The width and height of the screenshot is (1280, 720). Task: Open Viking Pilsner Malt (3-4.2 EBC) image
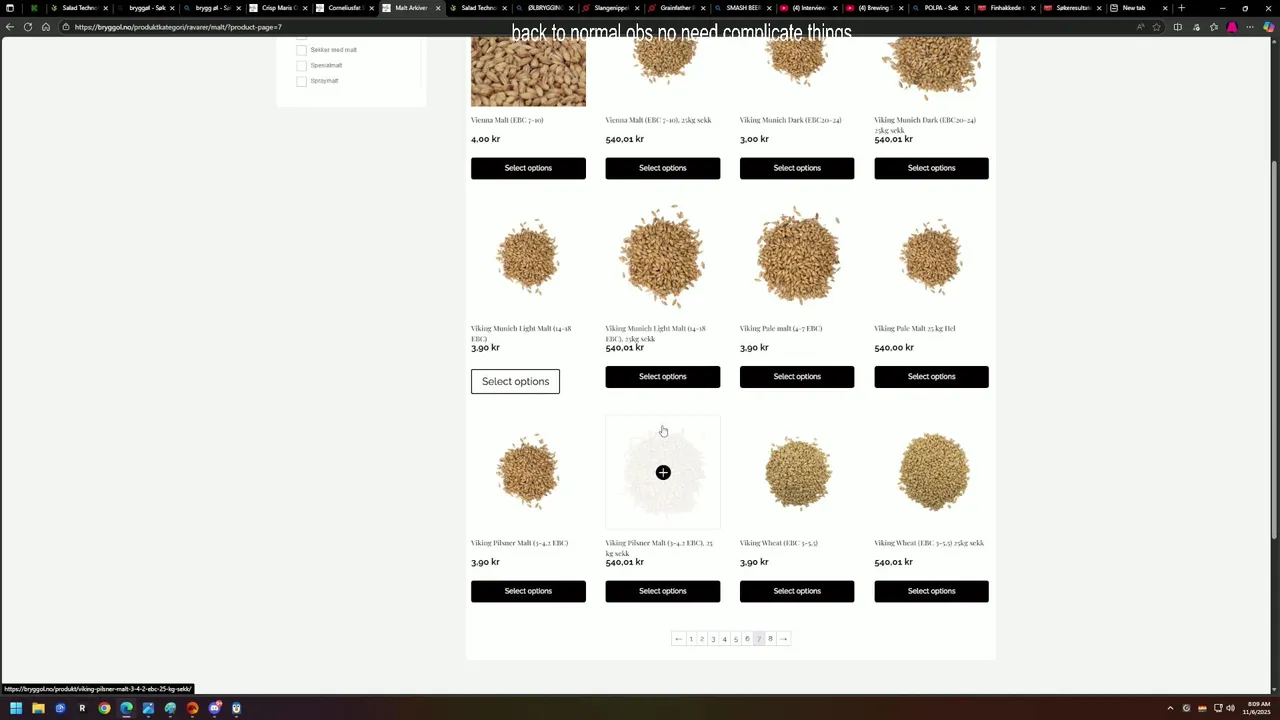click(528, 472)
